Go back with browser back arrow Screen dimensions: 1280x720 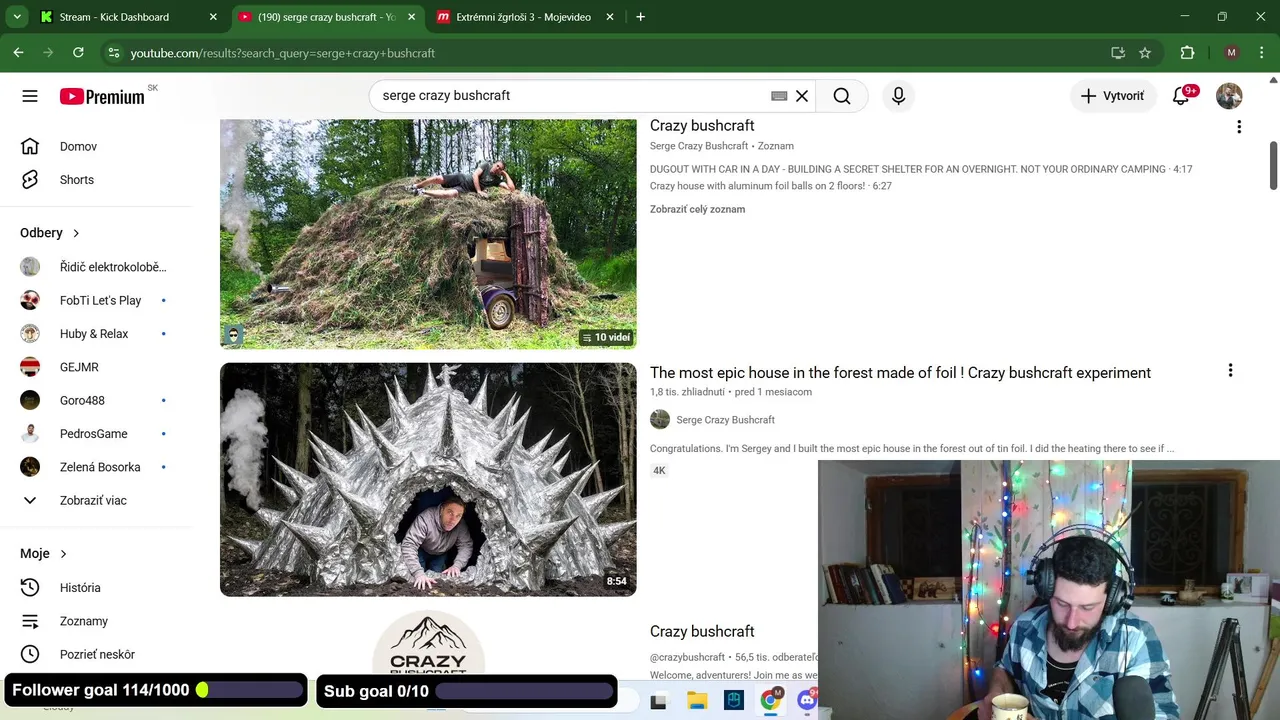tap(18, 53)
